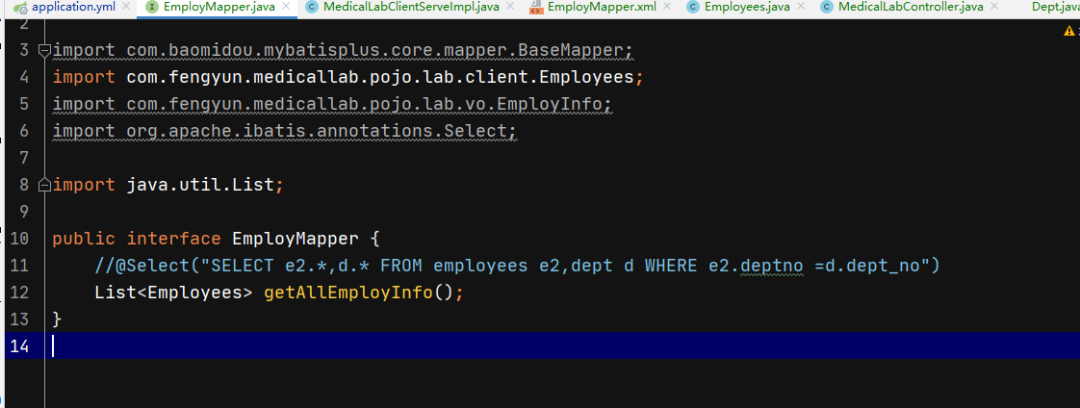Open the MedicalLabClientServeImpl.java tab
1080x408 pixels.
tap(413, 8)
